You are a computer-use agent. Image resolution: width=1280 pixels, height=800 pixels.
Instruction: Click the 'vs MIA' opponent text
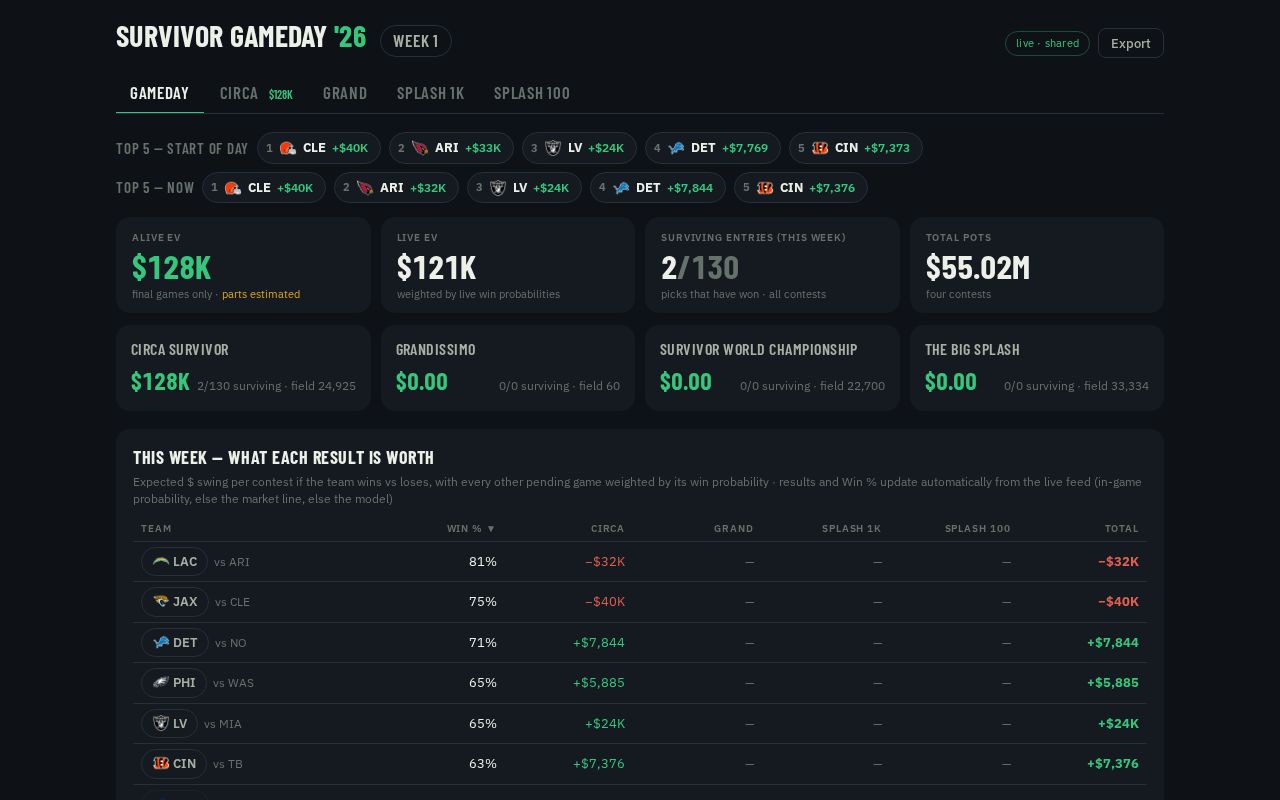223,724
